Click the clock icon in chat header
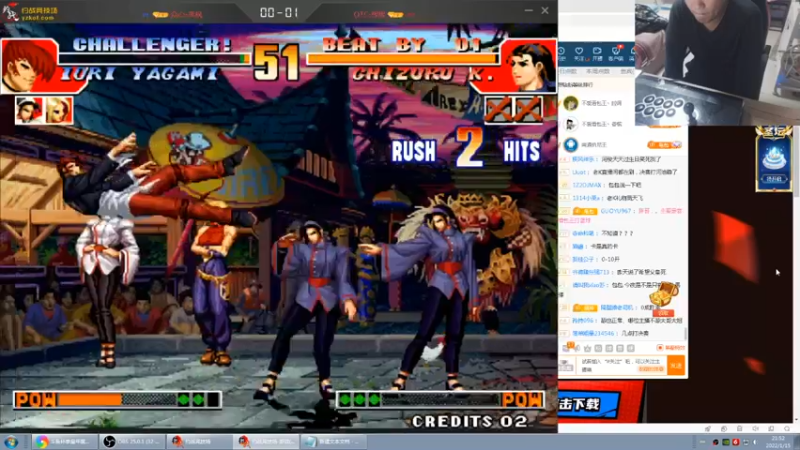The width and height of the screenshot is (800, 450). point(561,52)
